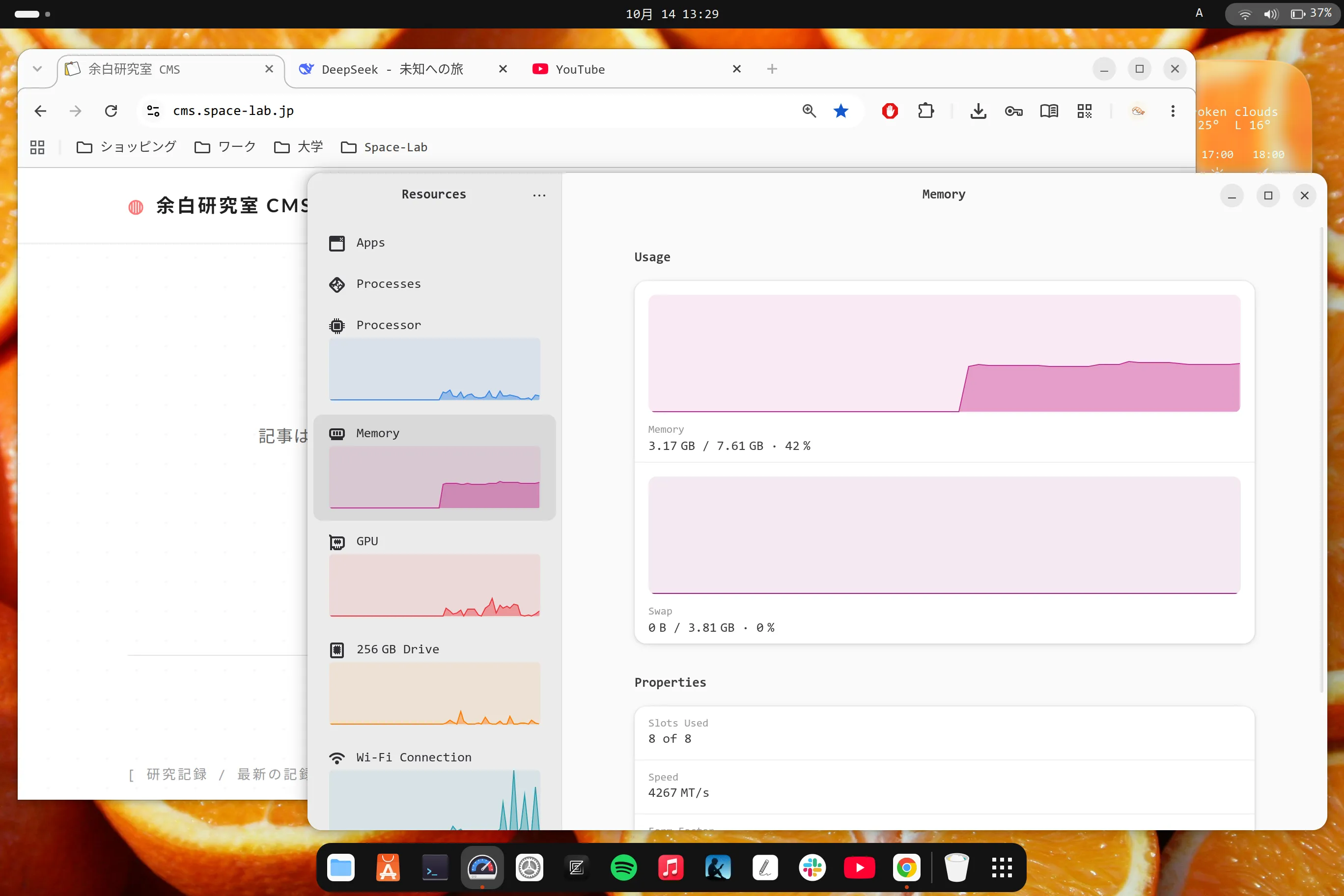This screenshot has height=896, width=1344.
Task: Select the Memory entry in the sidebar
Action: pos(434,467)
